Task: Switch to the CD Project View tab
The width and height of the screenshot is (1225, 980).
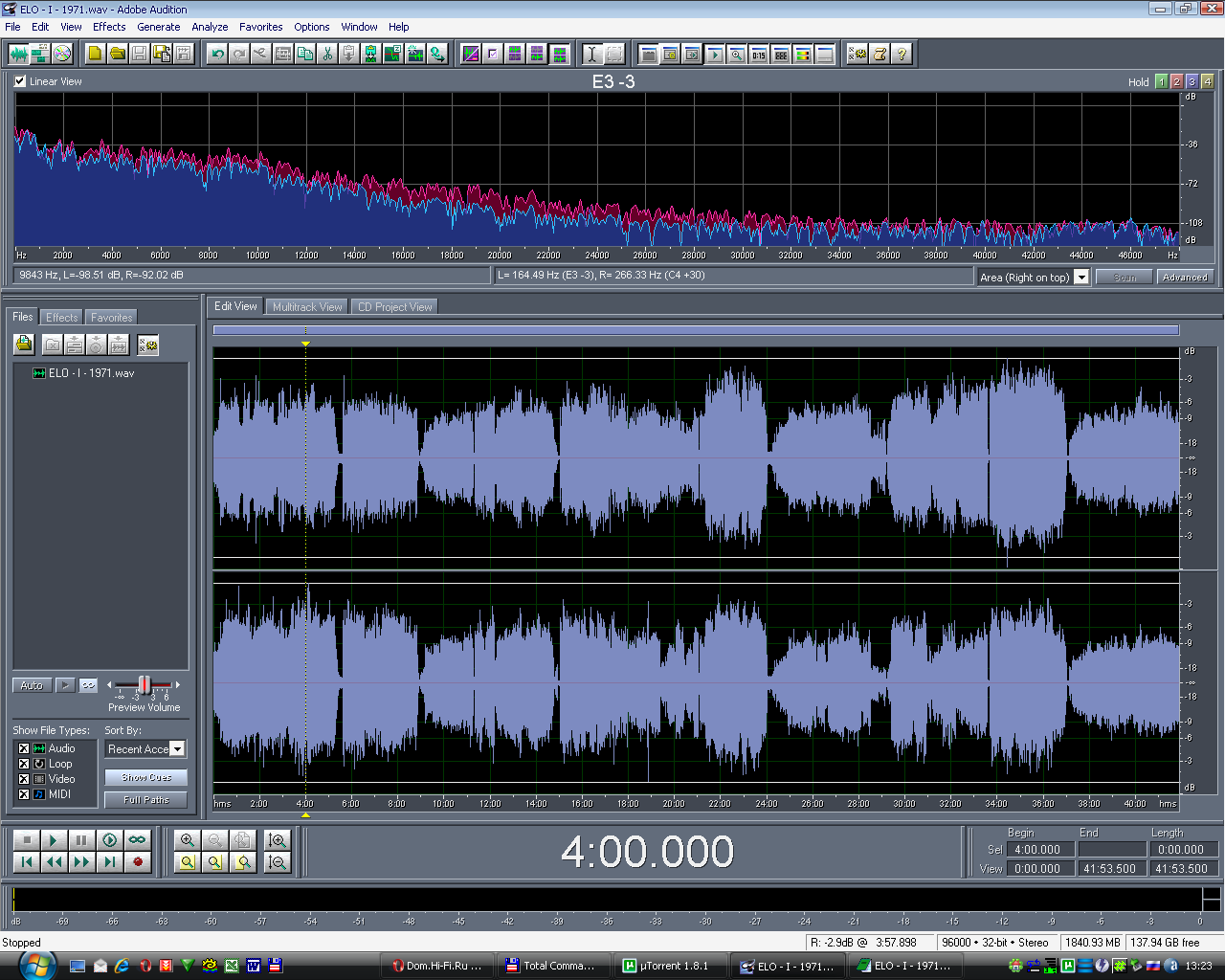Action: 394,307
